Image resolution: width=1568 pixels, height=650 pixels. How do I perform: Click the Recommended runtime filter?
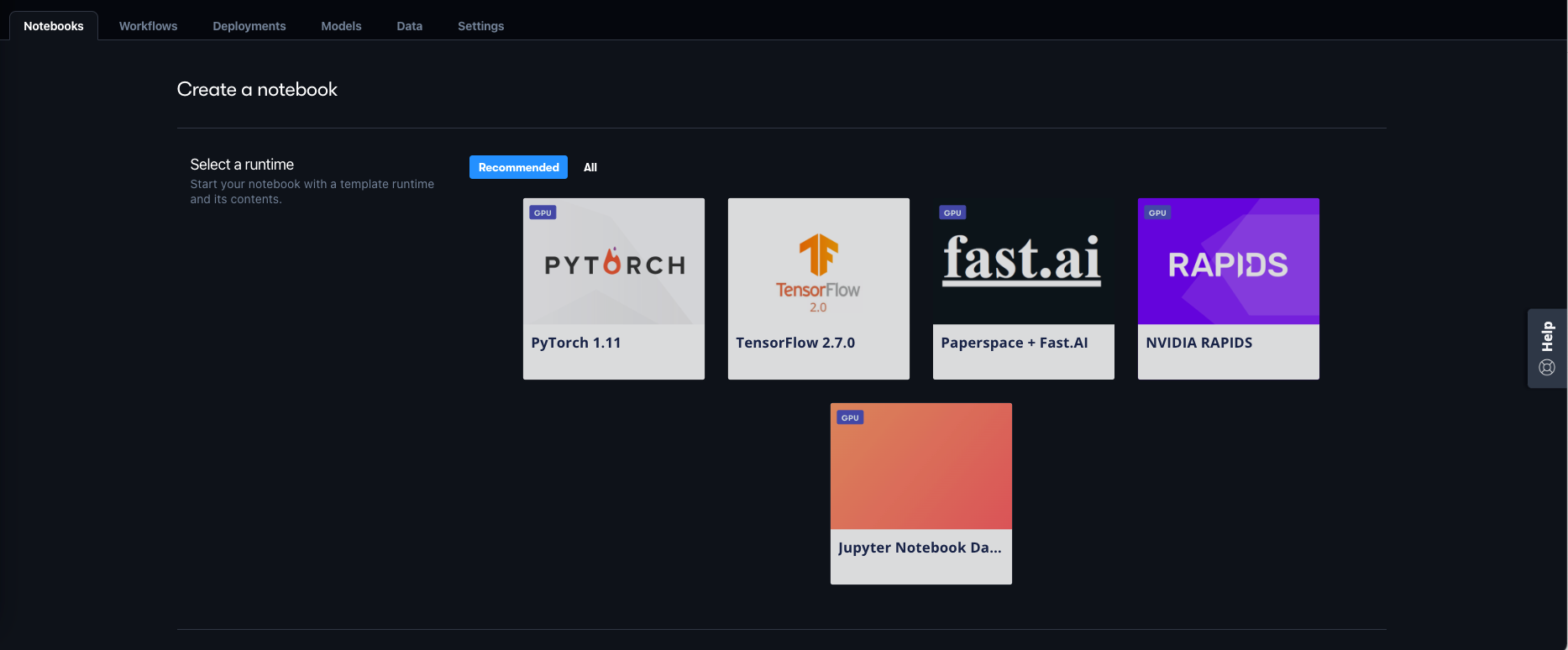518,167
